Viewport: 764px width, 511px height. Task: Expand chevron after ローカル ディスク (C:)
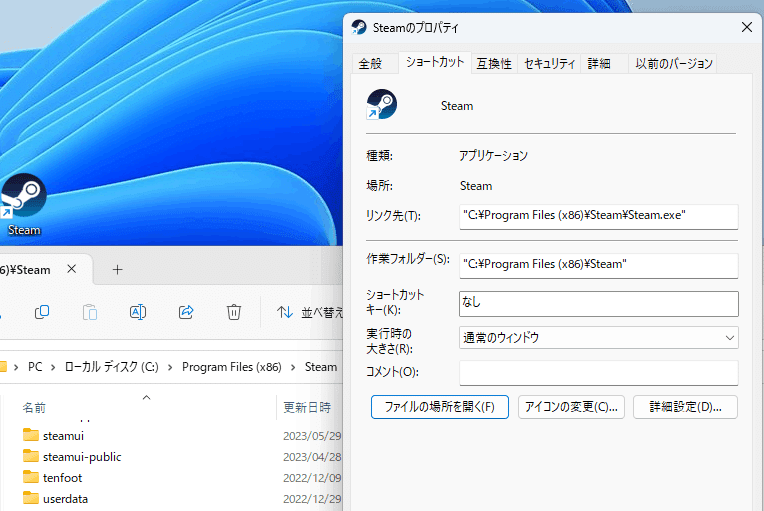170,367
